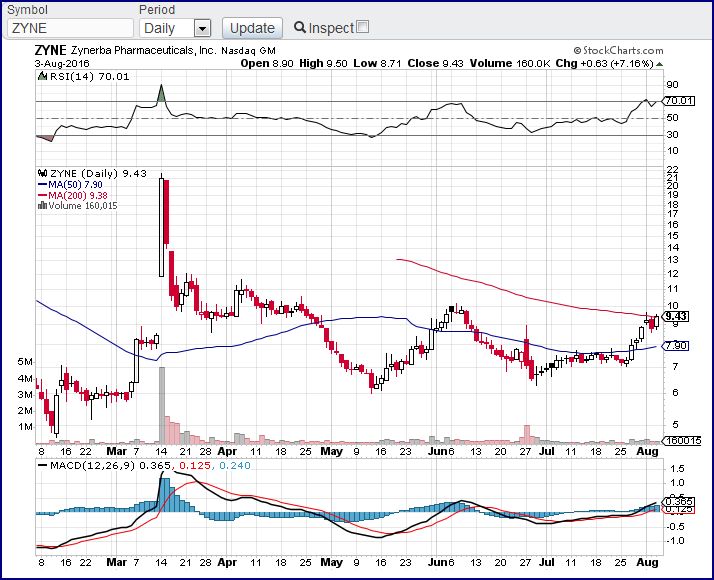Click the RSI(14) indicator triangle icon
Viewport: 714px width, 580px height.
42,76
